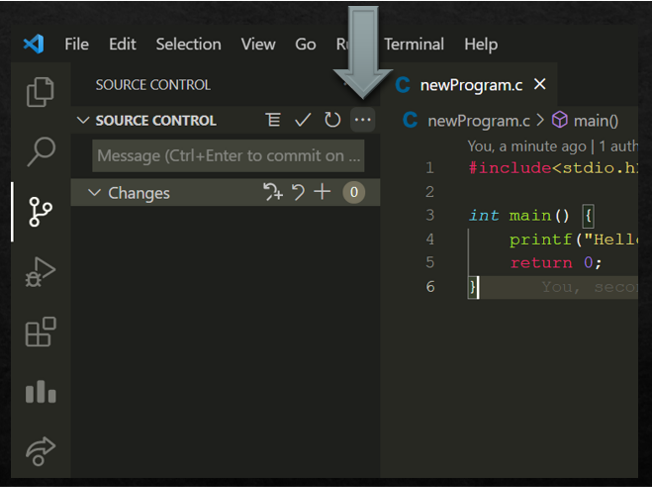The image size is (652, 487).
Task: Open the Go menu
Action: pos(305,44)
